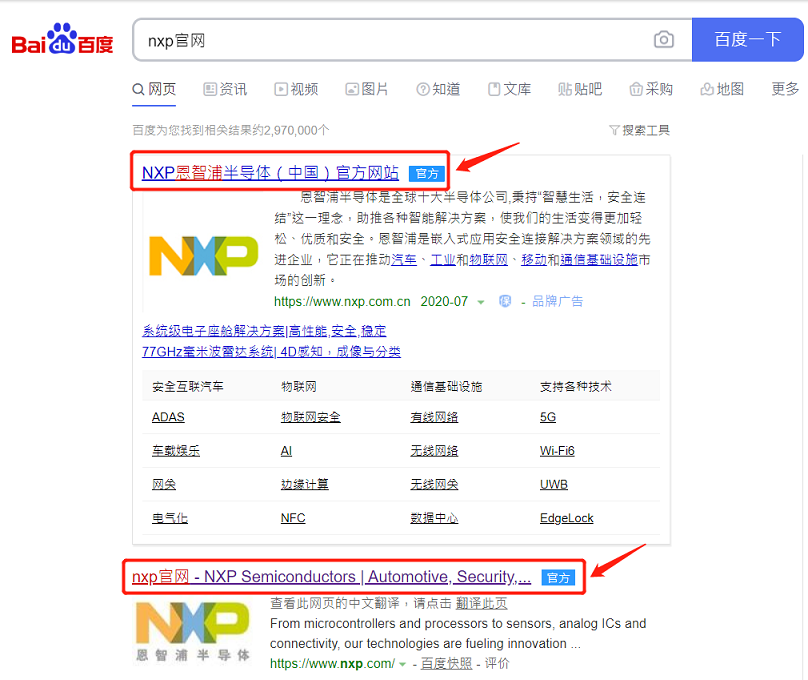Switch to the 视频 tab

[x=296, y=89]
